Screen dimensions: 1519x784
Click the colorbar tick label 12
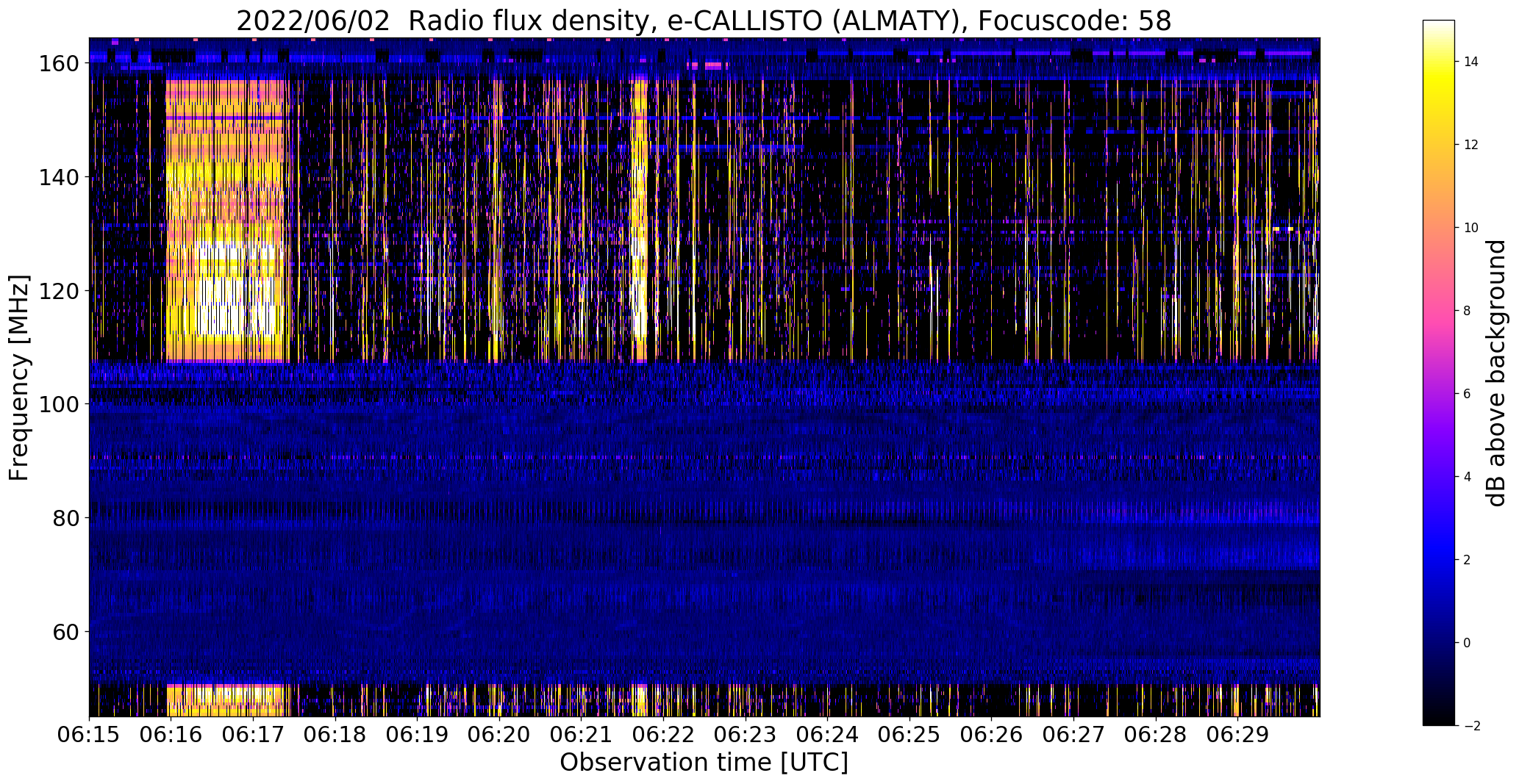click(x=1471, y=145)
